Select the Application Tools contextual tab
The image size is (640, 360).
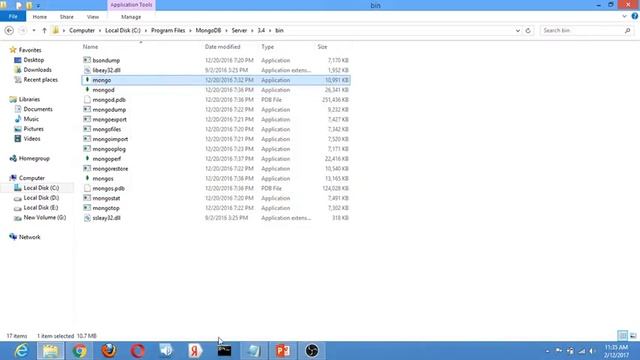[131, 5]
